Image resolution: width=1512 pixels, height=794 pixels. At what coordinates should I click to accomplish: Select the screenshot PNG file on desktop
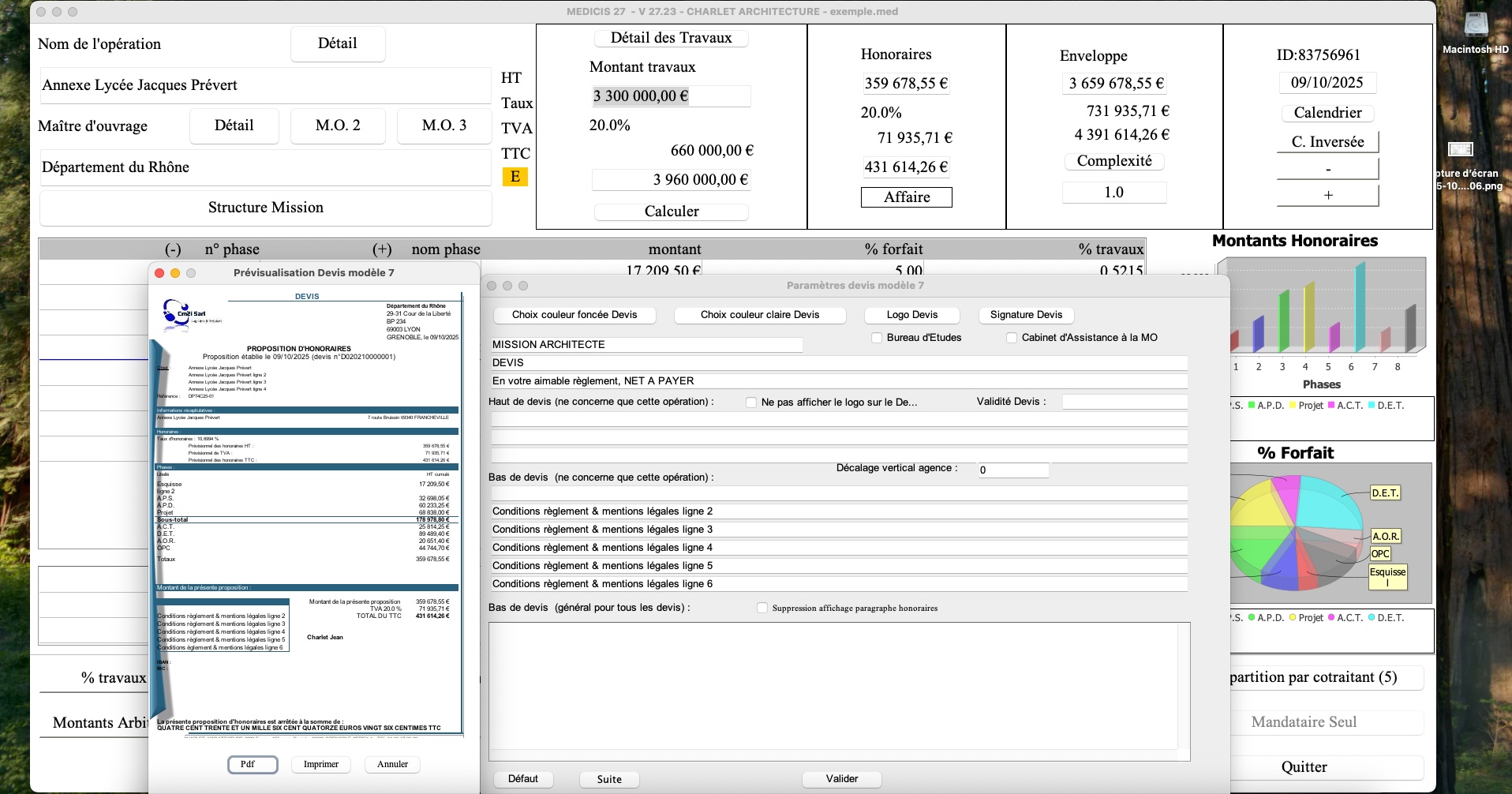tap(1461, 149)
